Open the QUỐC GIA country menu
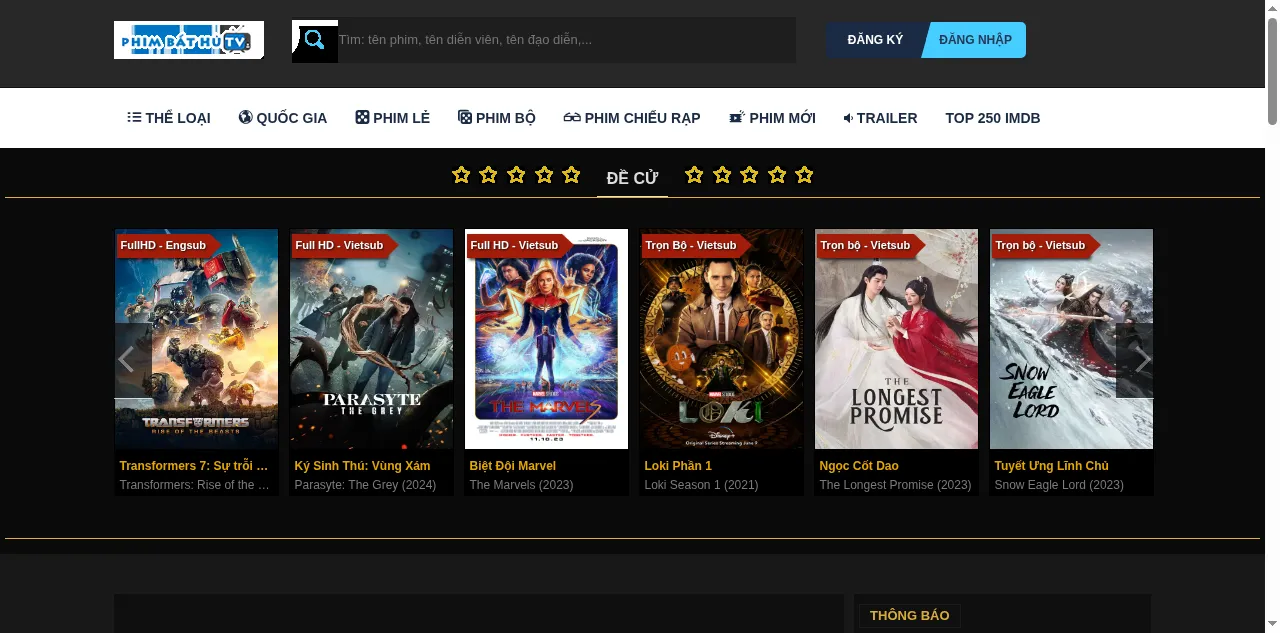Viewport: 1280px width, 633px height. click(283, 118)
